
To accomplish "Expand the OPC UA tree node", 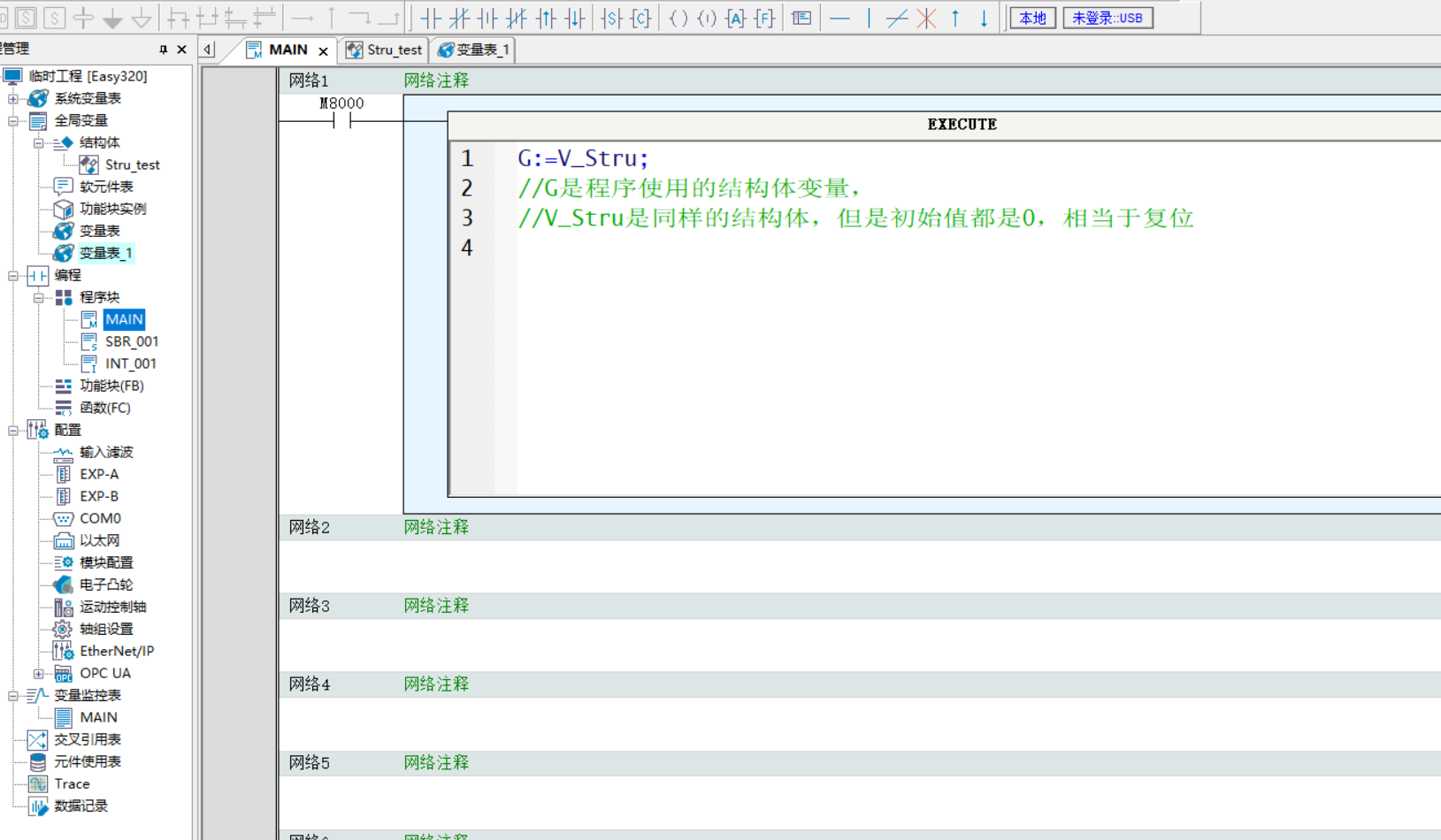I will (39, 674).
